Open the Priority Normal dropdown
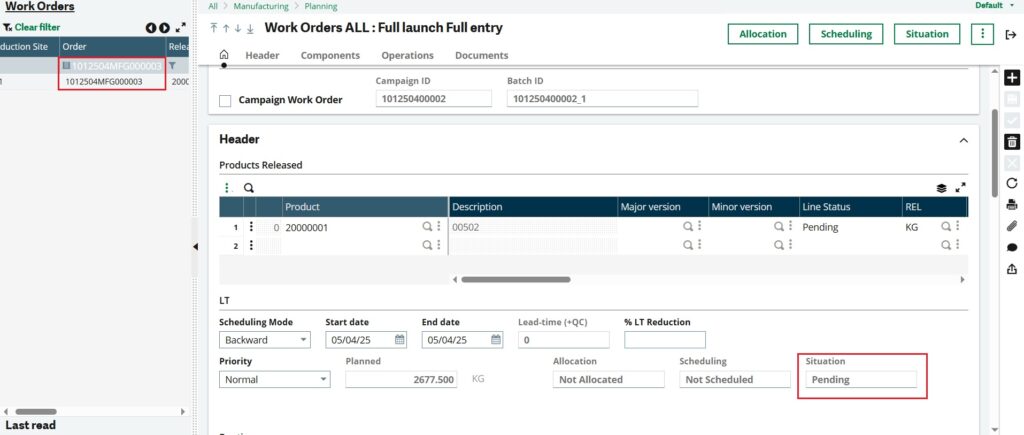The width and height of the screenshot is (1024, 435). click(x=274, y=379)
